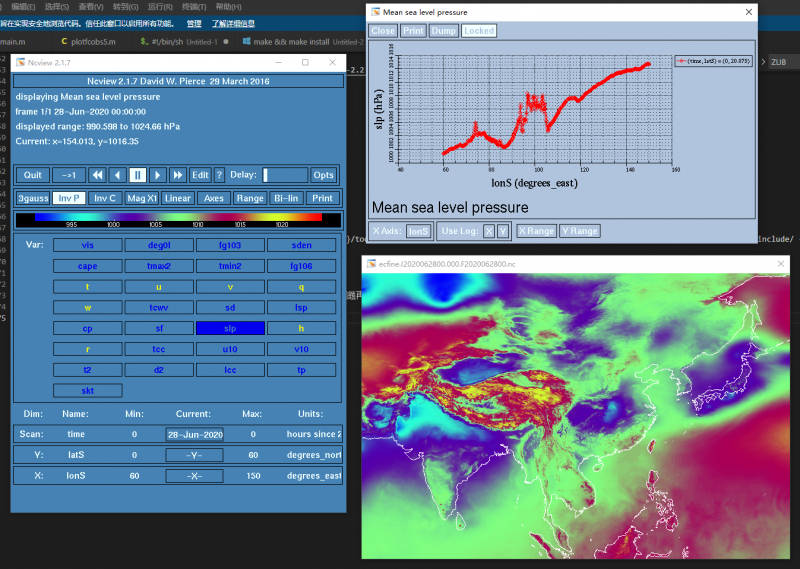The height and width of the screenshot is (569, 800).
Task: Open help with the question mark button
Action: click(x=219, y=175)
